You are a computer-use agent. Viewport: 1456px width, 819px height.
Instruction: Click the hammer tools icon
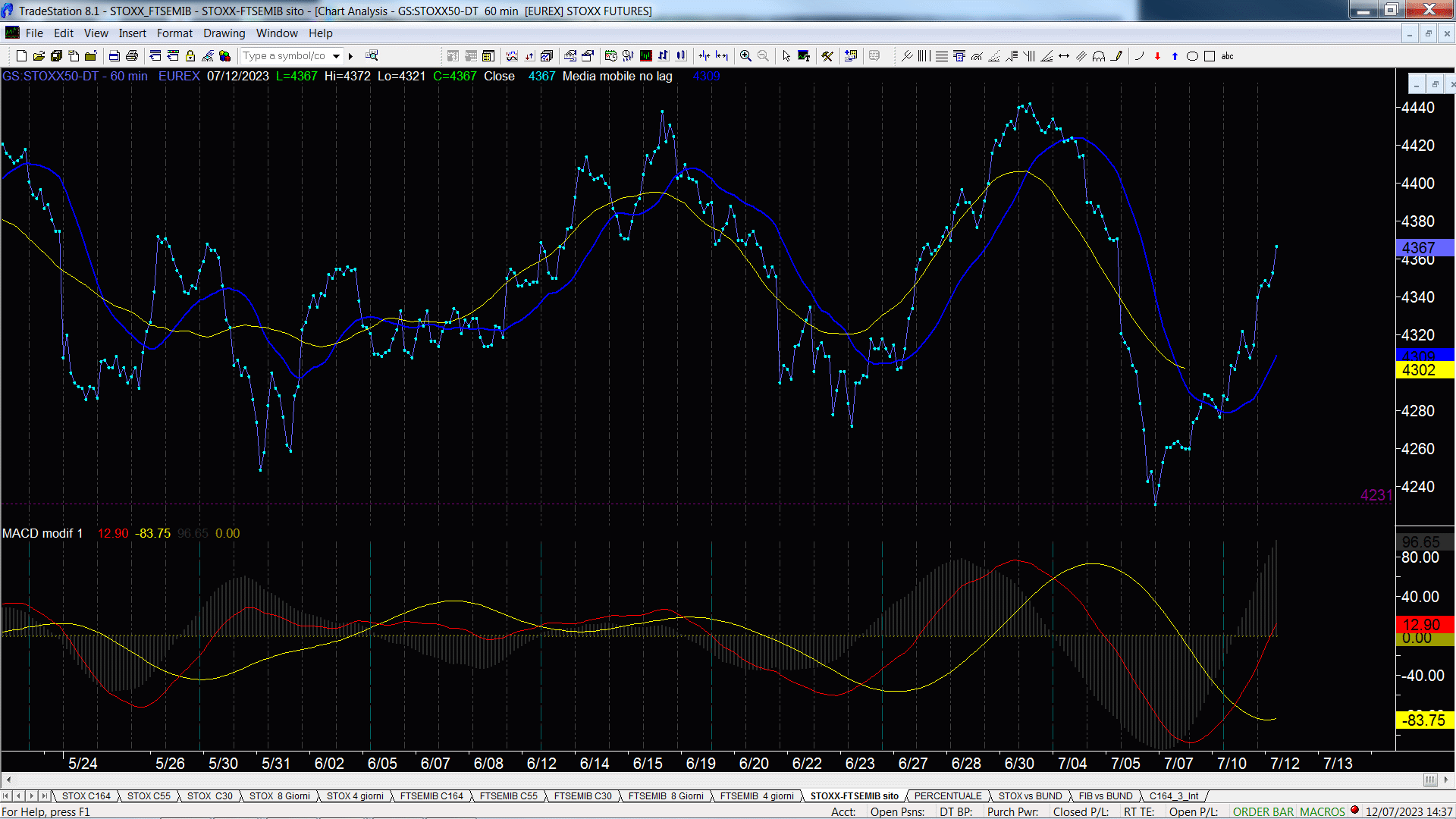click(827, 55)
